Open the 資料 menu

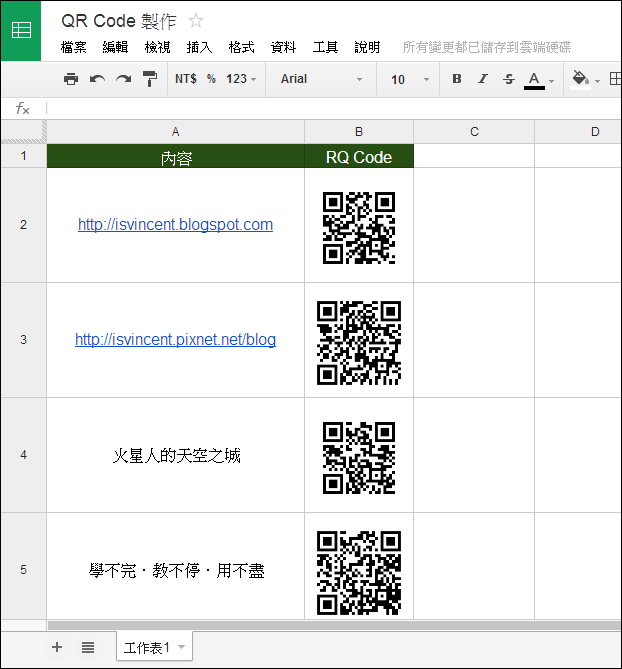283,47
